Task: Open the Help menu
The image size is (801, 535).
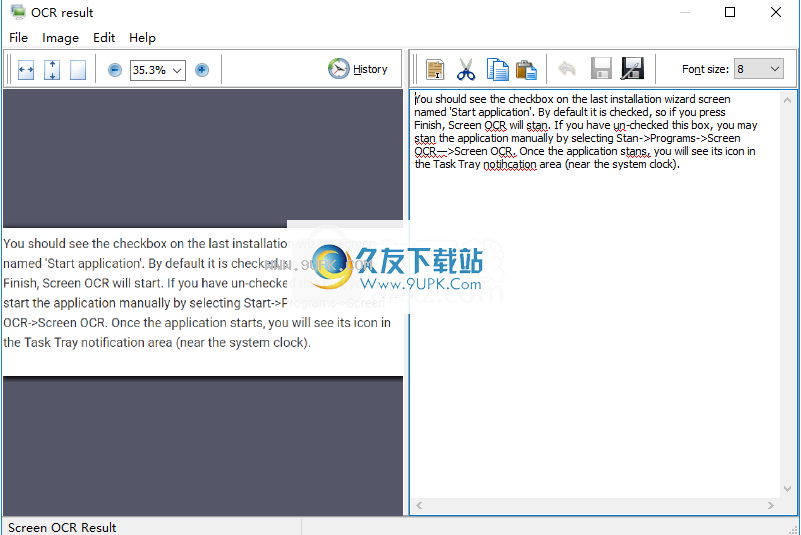Action: [x=142, y=38]
